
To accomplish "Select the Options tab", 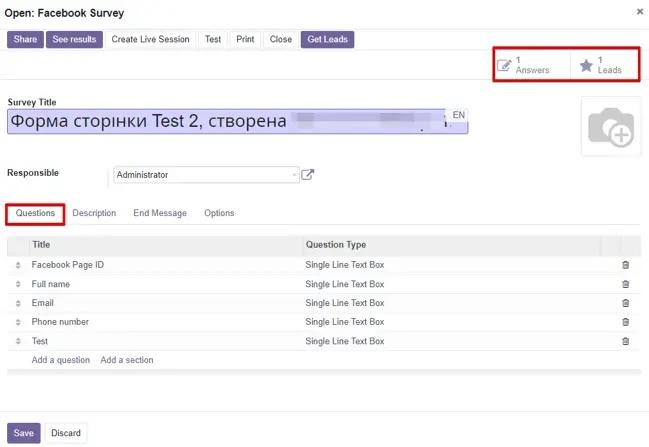I will point(219,213).
